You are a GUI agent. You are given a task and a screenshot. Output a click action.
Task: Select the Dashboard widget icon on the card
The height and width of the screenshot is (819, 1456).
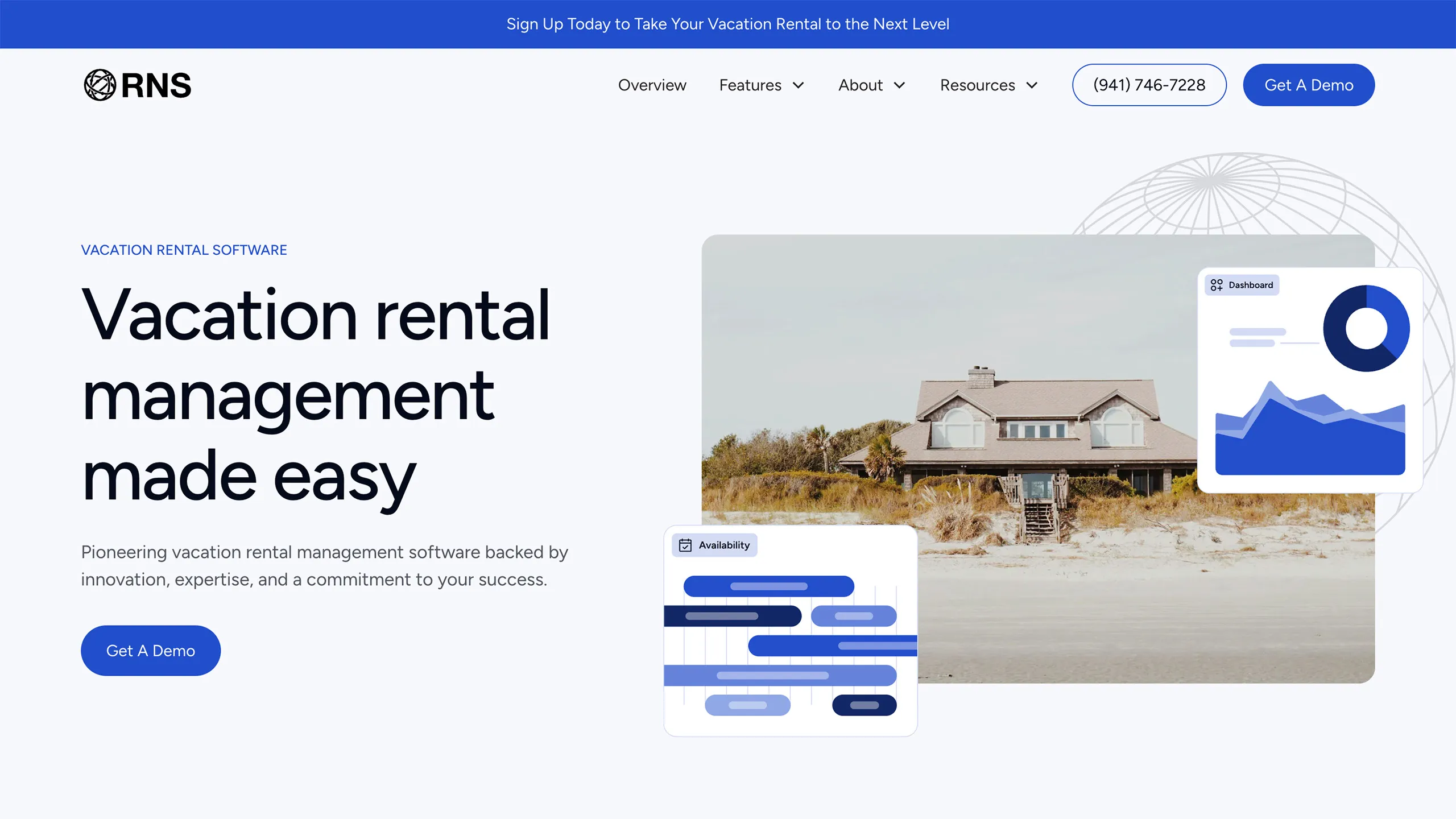(x=1218, y=284)
